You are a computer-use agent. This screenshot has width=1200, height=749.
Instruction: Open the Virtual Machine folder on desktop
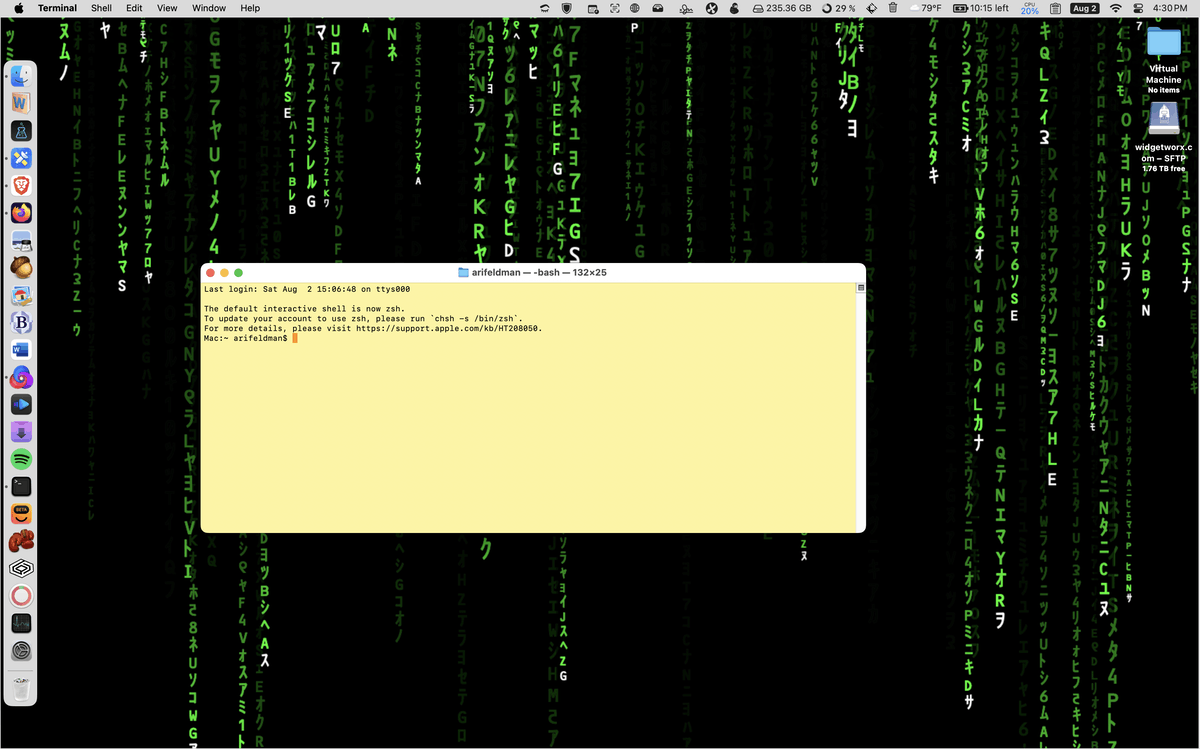pos(1163,43)
